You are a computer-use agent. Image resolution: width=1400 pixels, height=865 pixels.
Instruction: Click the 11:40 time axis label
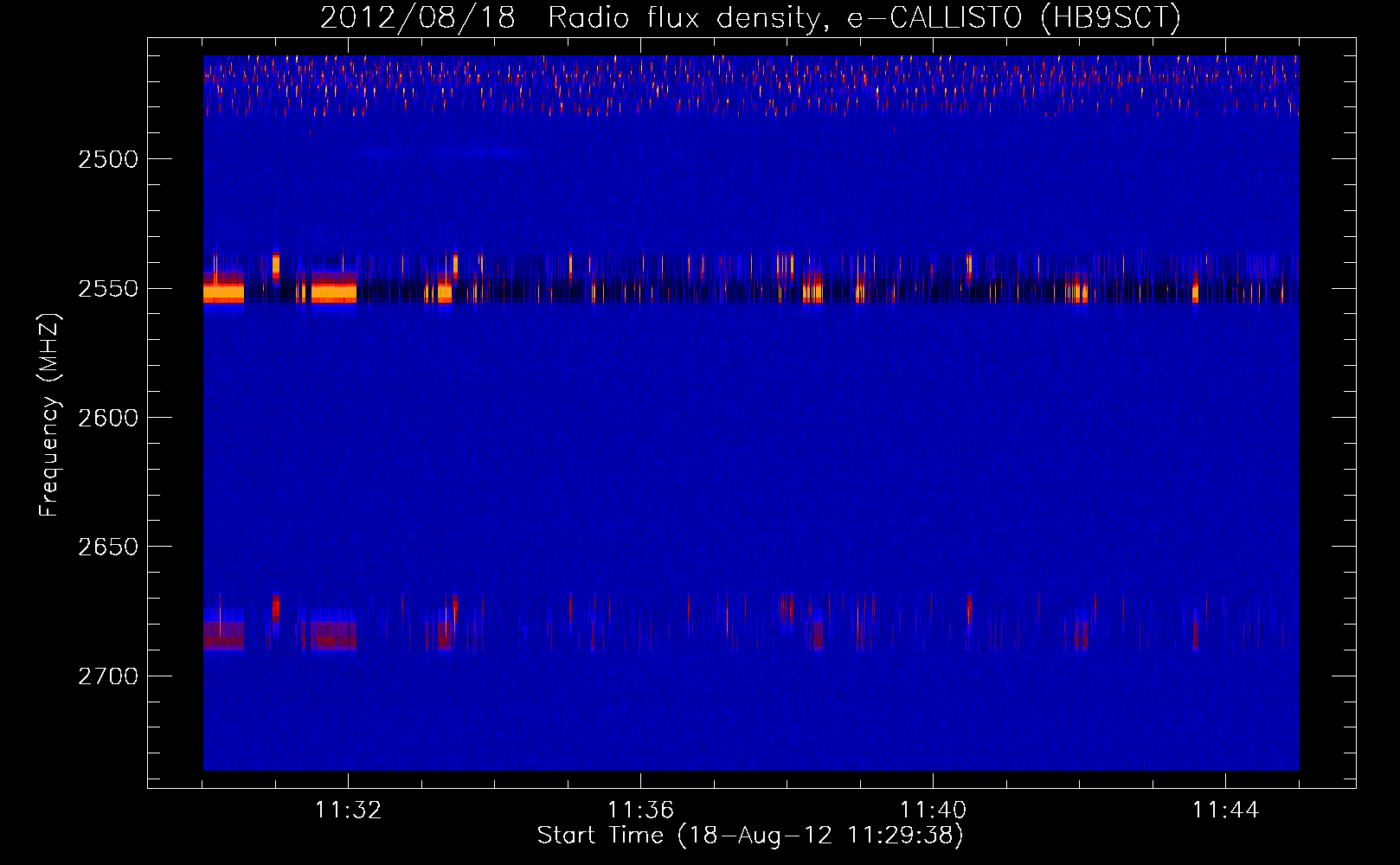pos(933,810)
